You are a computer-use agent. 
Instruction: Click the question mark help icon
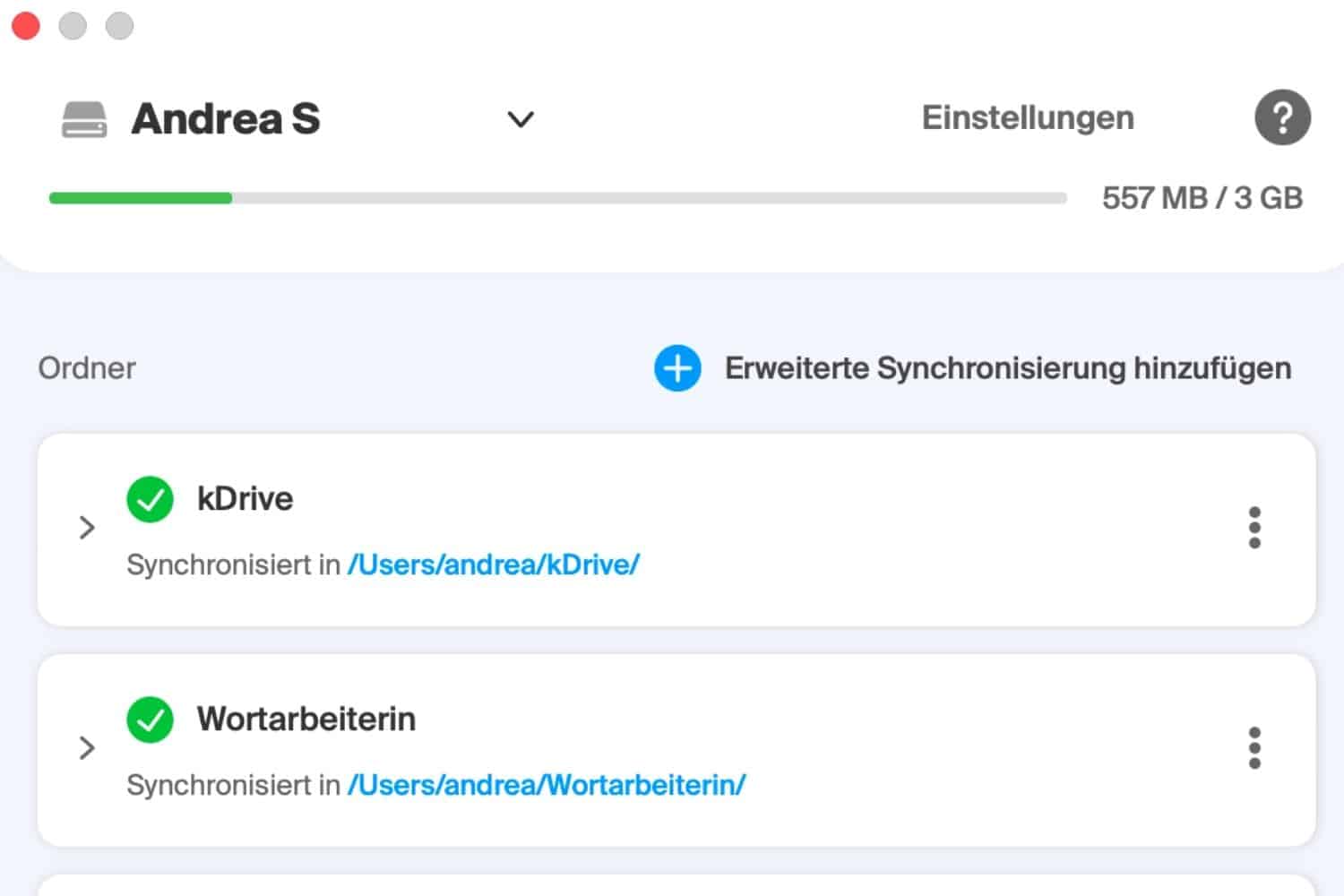[x=1282, y=117]
